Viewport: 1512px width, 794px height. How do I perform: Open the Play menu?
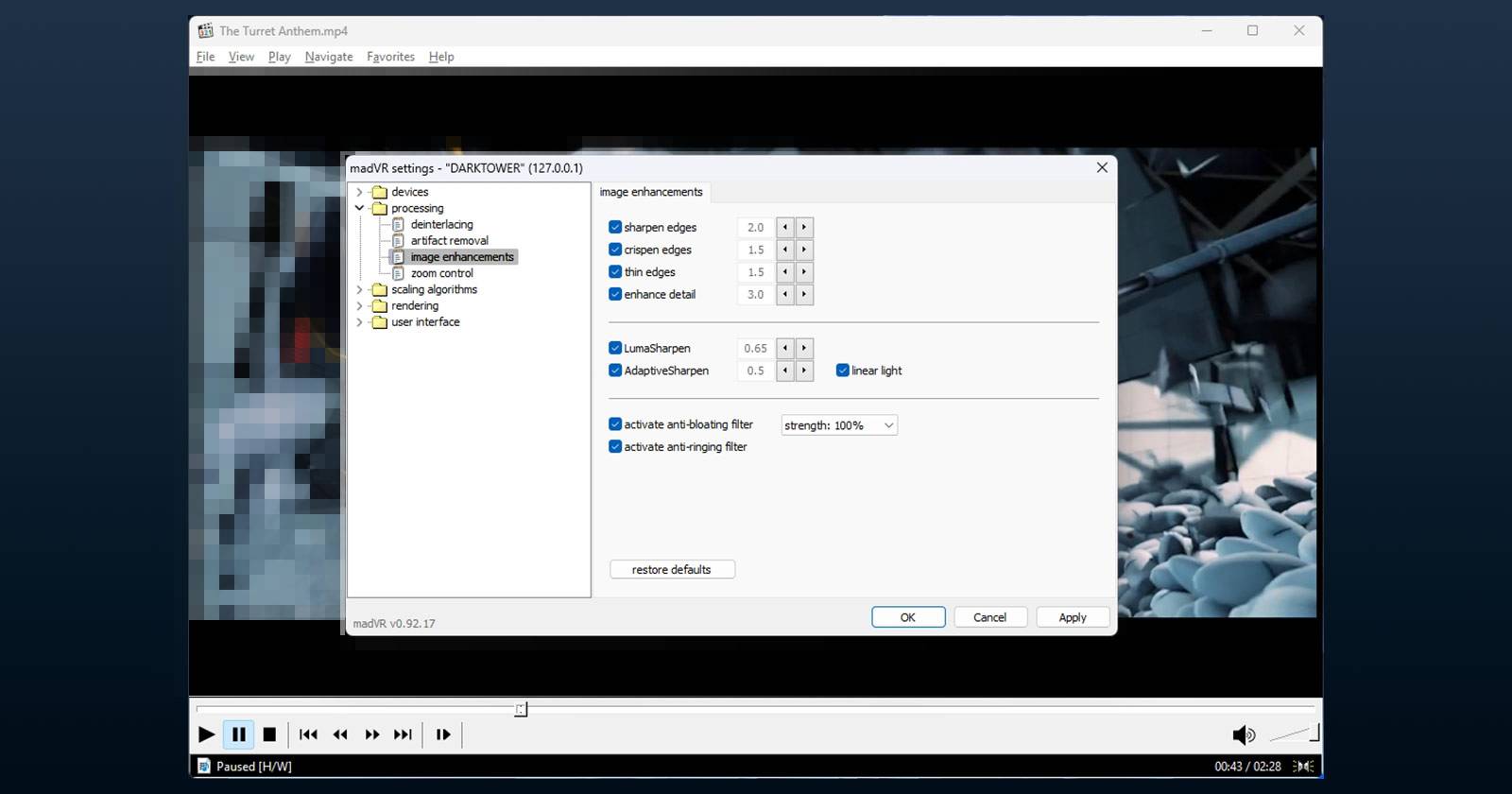point(279,57)
